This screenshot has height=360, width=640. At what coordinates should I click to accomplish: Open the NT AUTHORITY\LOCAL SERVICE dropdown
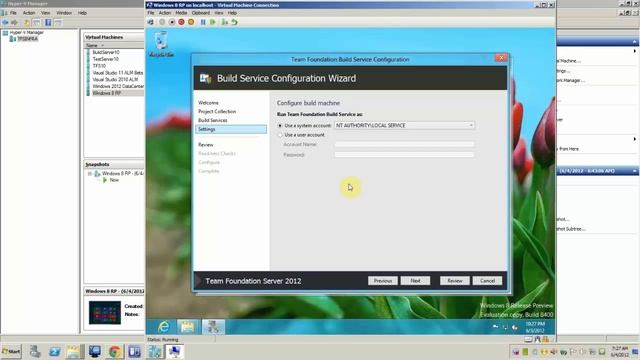pos(404,125)
